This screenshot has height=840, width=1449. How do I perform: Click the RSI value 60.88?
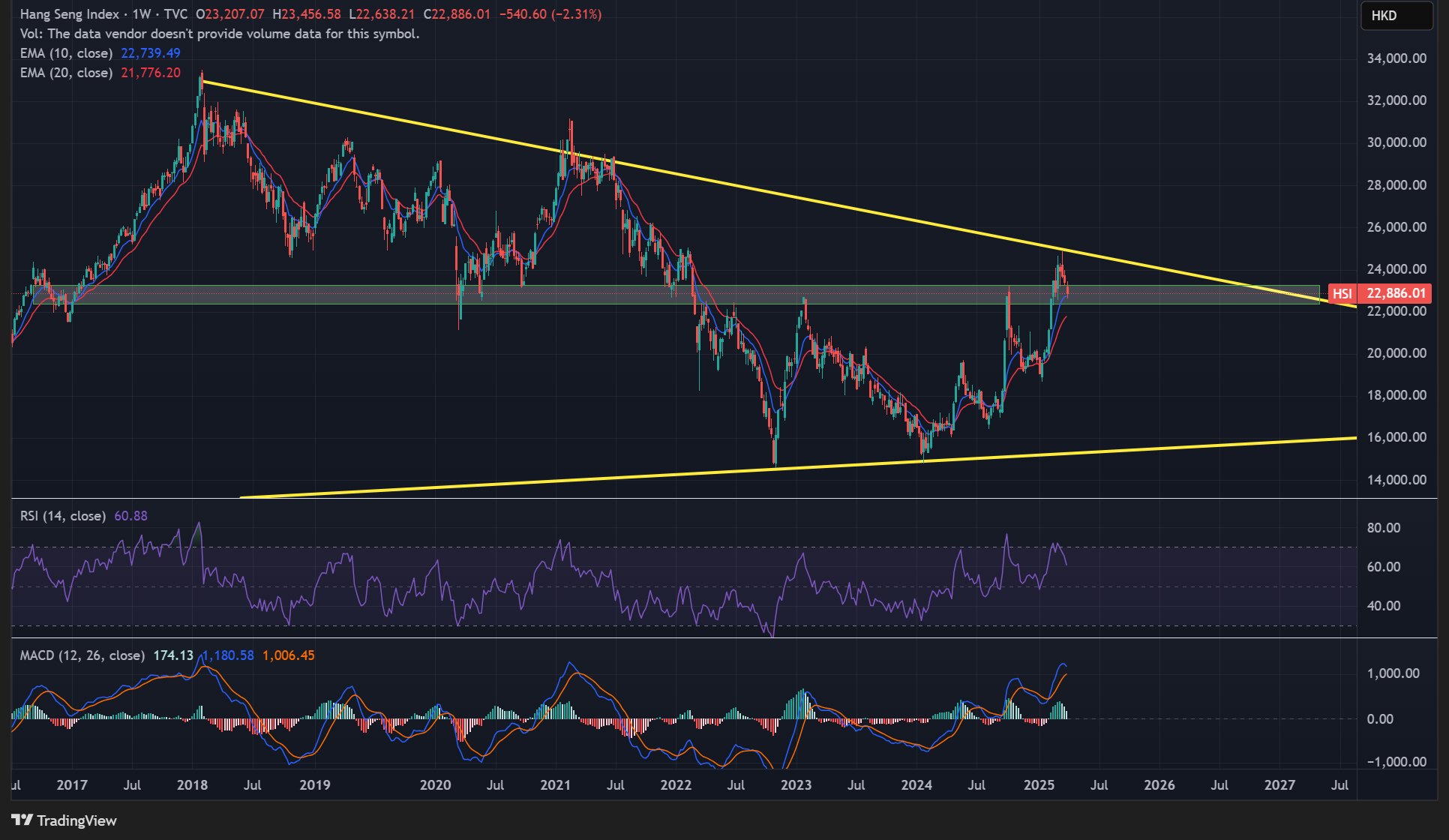(131, 516)
